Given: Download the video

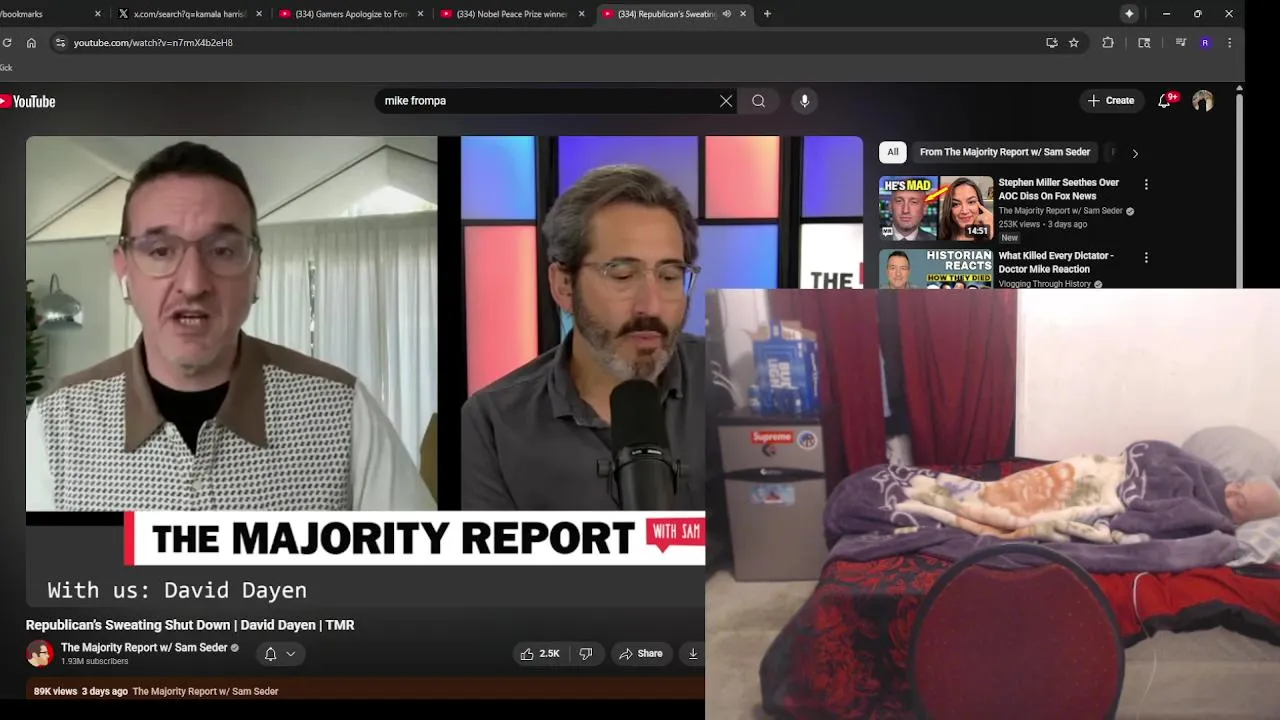Looking at the screenshot, I should [x=692, y=654].
